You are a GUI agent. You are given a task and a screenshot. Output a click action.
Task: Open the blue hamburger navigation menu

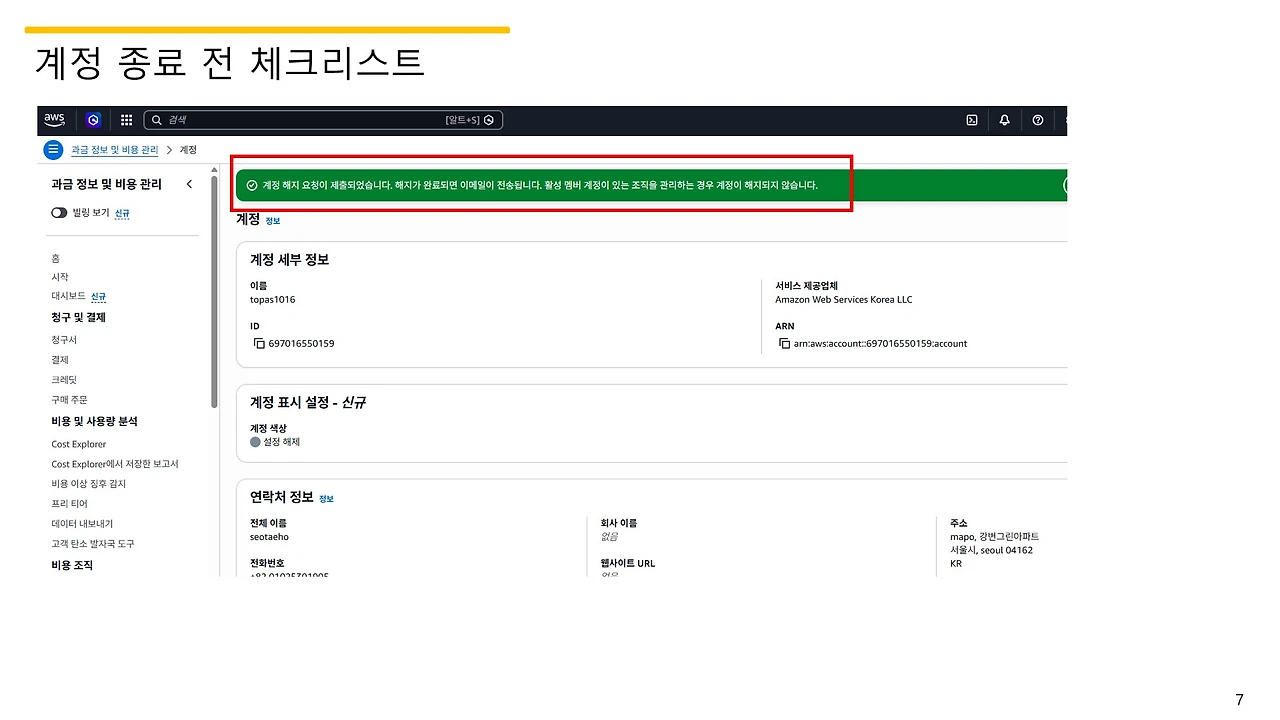[53, 150]
